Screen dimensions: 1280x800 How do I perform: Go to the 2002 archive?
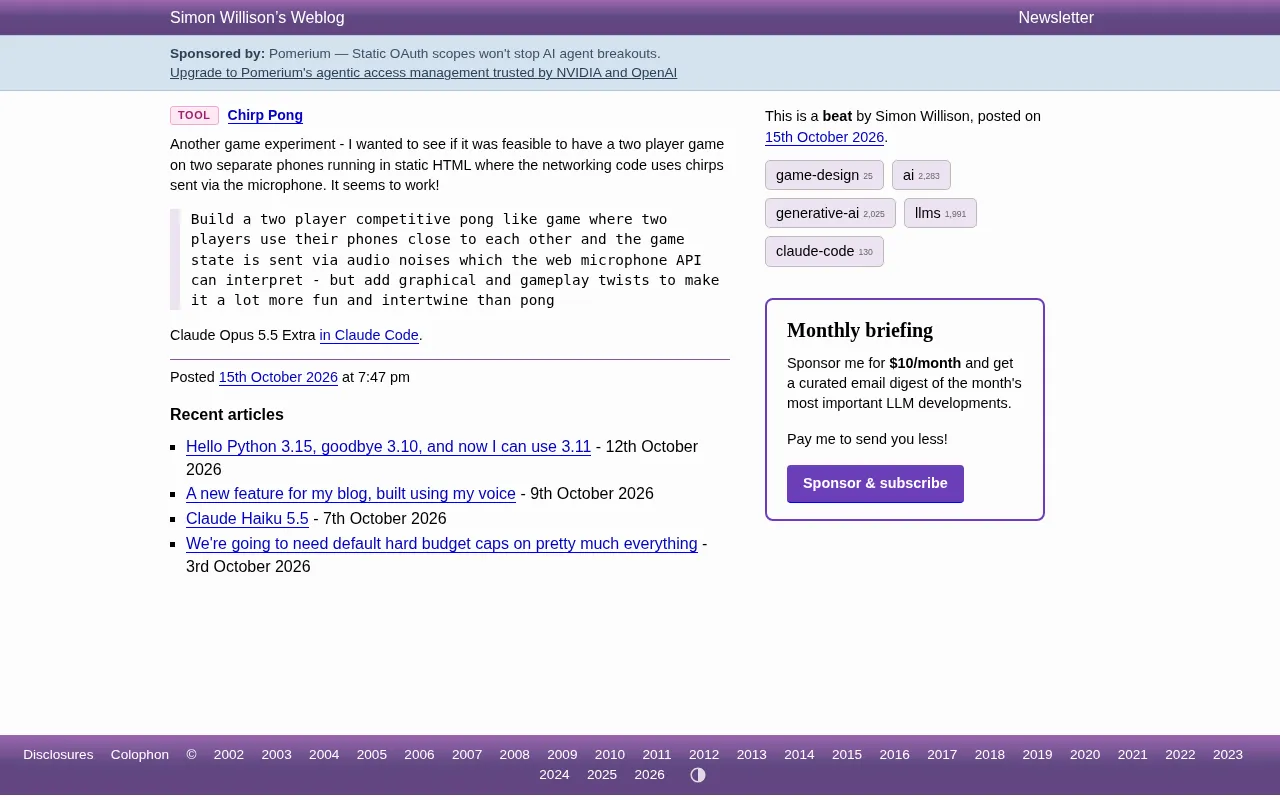pyautogui.click(x=229, y=755)
